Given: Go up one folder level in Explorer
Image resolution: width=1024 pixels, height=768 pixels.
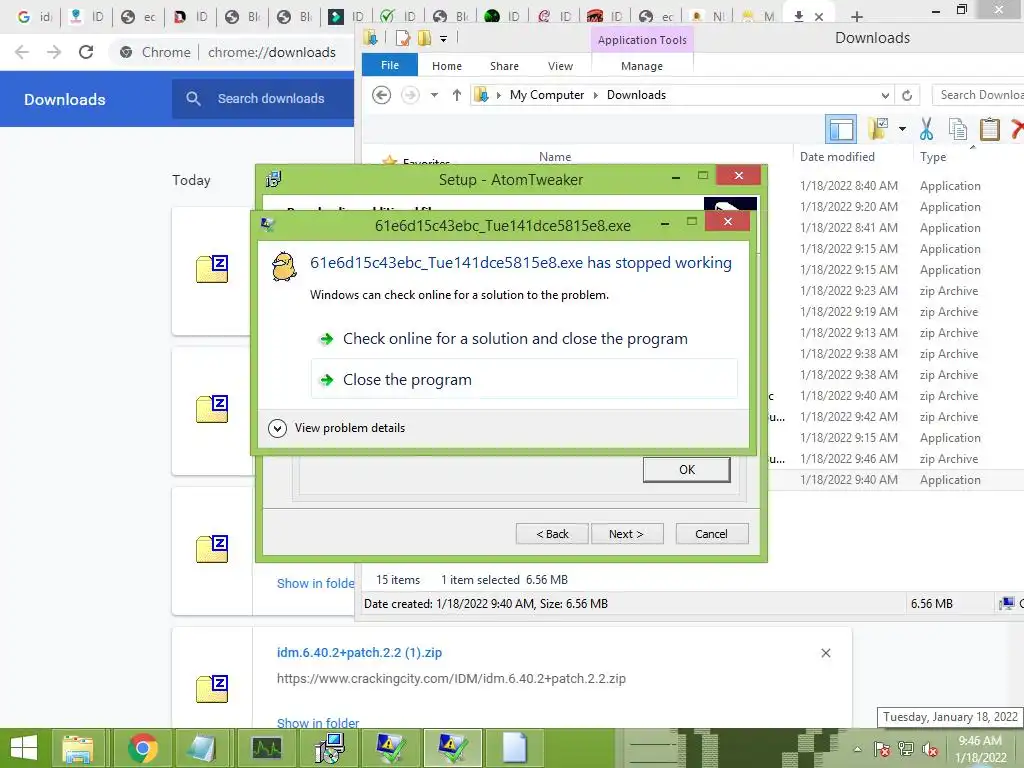Looking at the screenshot, I should [x=456, y=95].
